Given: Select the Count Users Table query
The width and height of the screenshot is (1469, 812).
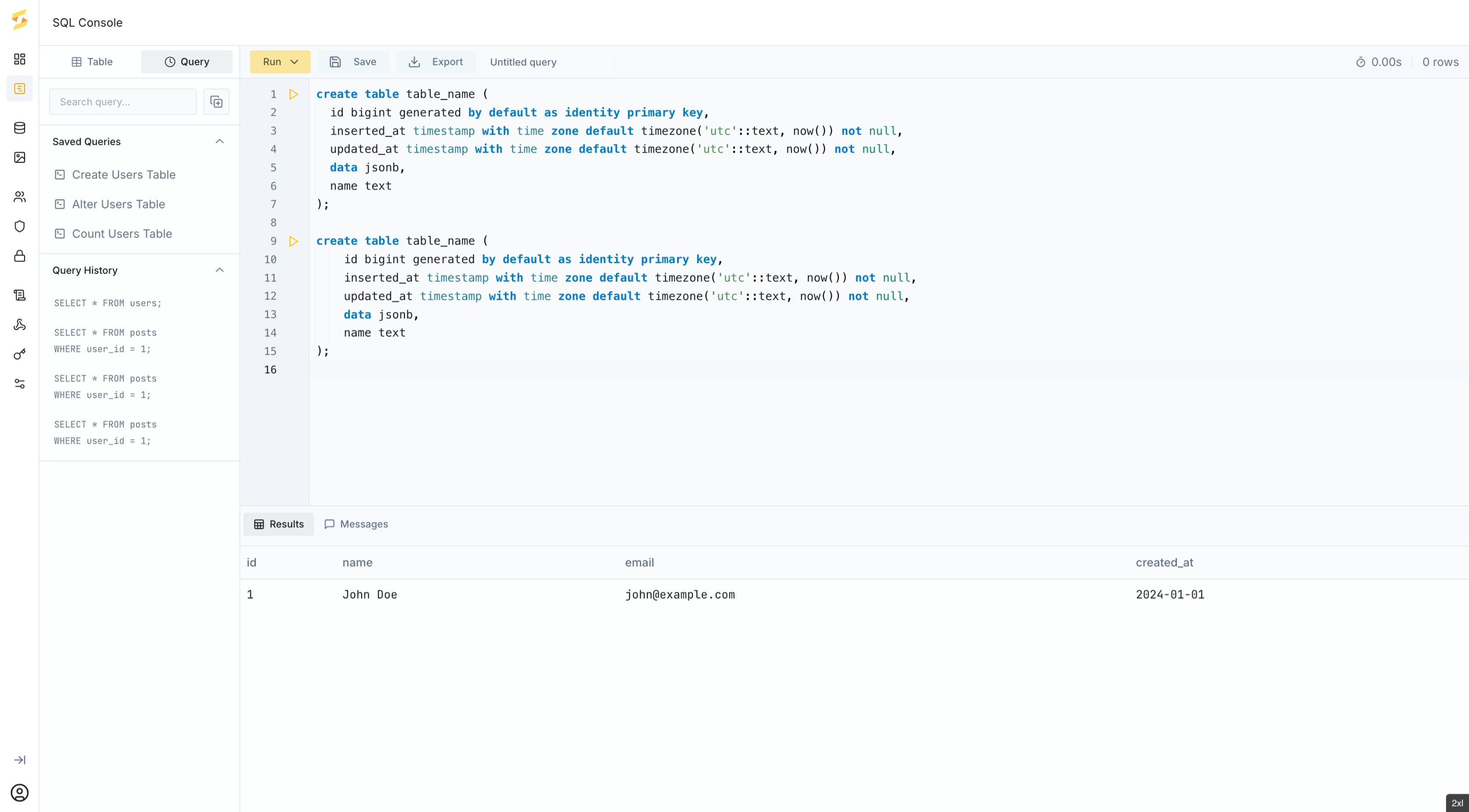Looking at the screenshot, I should click(121, 233).
